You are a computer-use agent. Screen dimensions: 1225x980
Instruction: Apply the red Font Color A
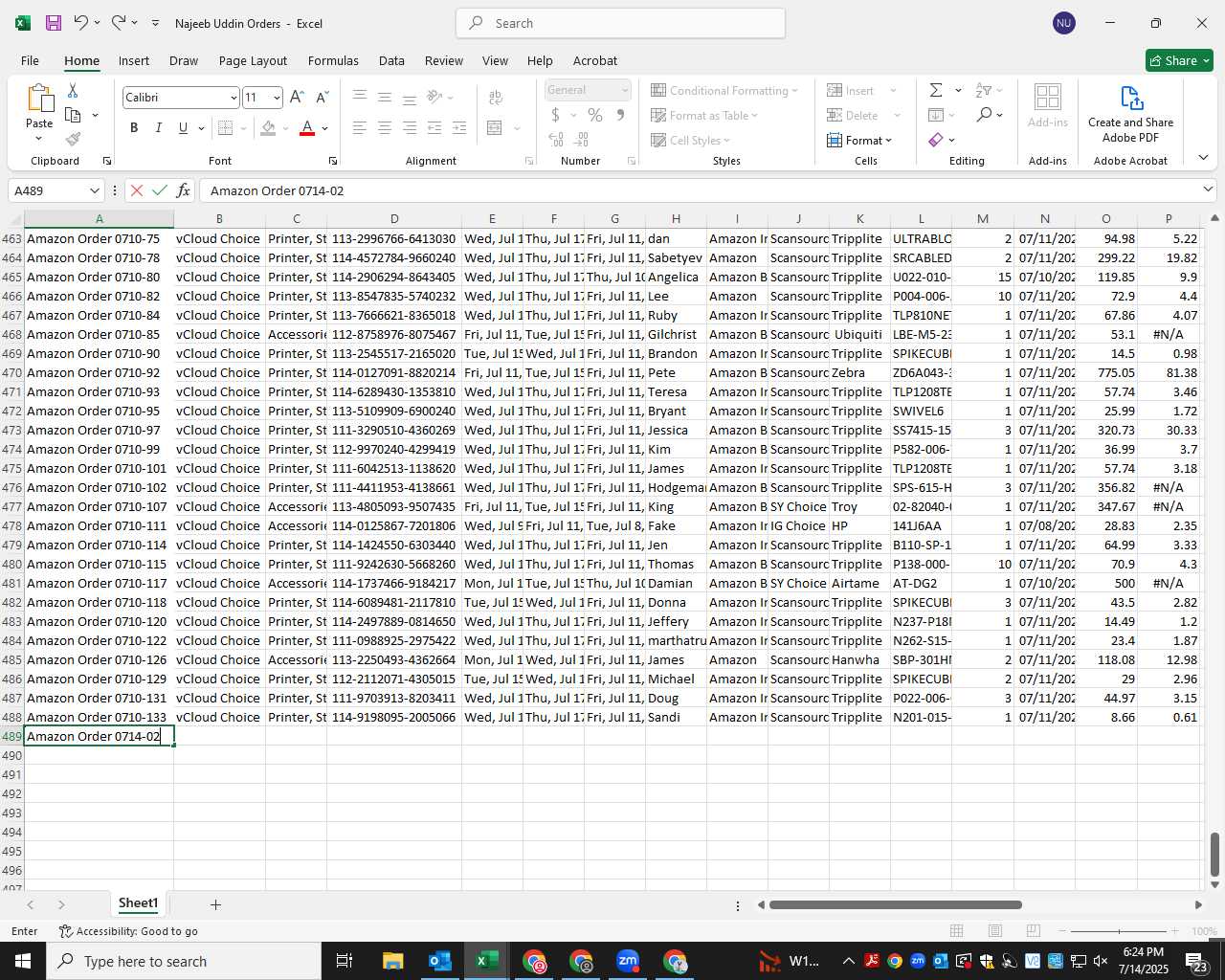tap(307, 127)
